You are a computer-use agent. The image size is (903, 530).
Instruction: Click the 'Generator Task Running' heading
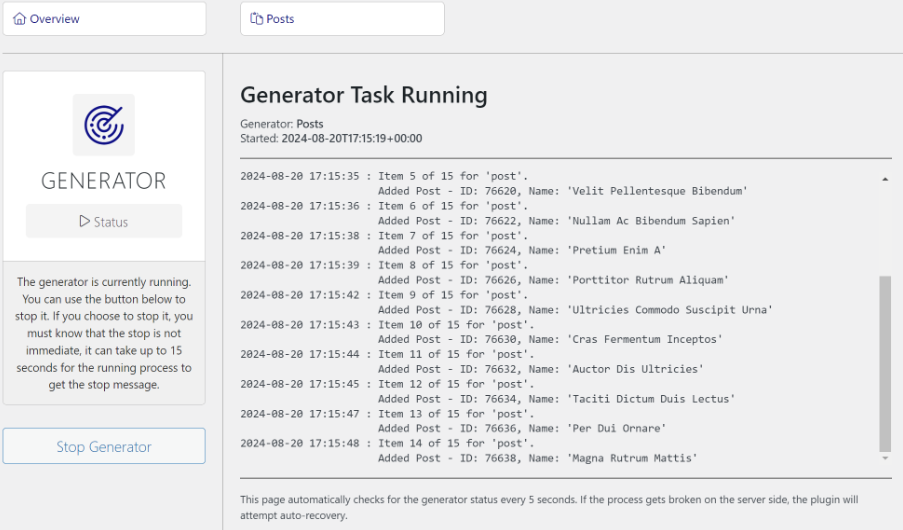coord(364,95)
